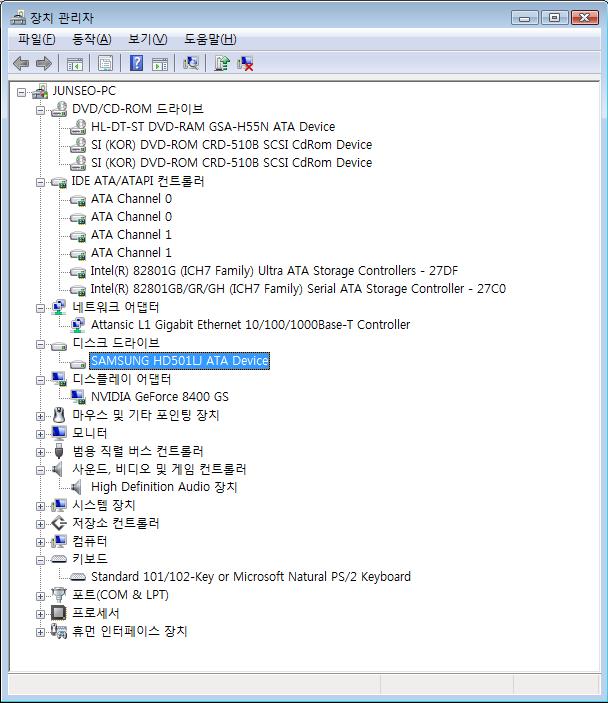The height and width of the screenshot is (703, 608).
Task: Click the HID icon beside 휴먼 인터페이스 장치
Action: point(59,631)
